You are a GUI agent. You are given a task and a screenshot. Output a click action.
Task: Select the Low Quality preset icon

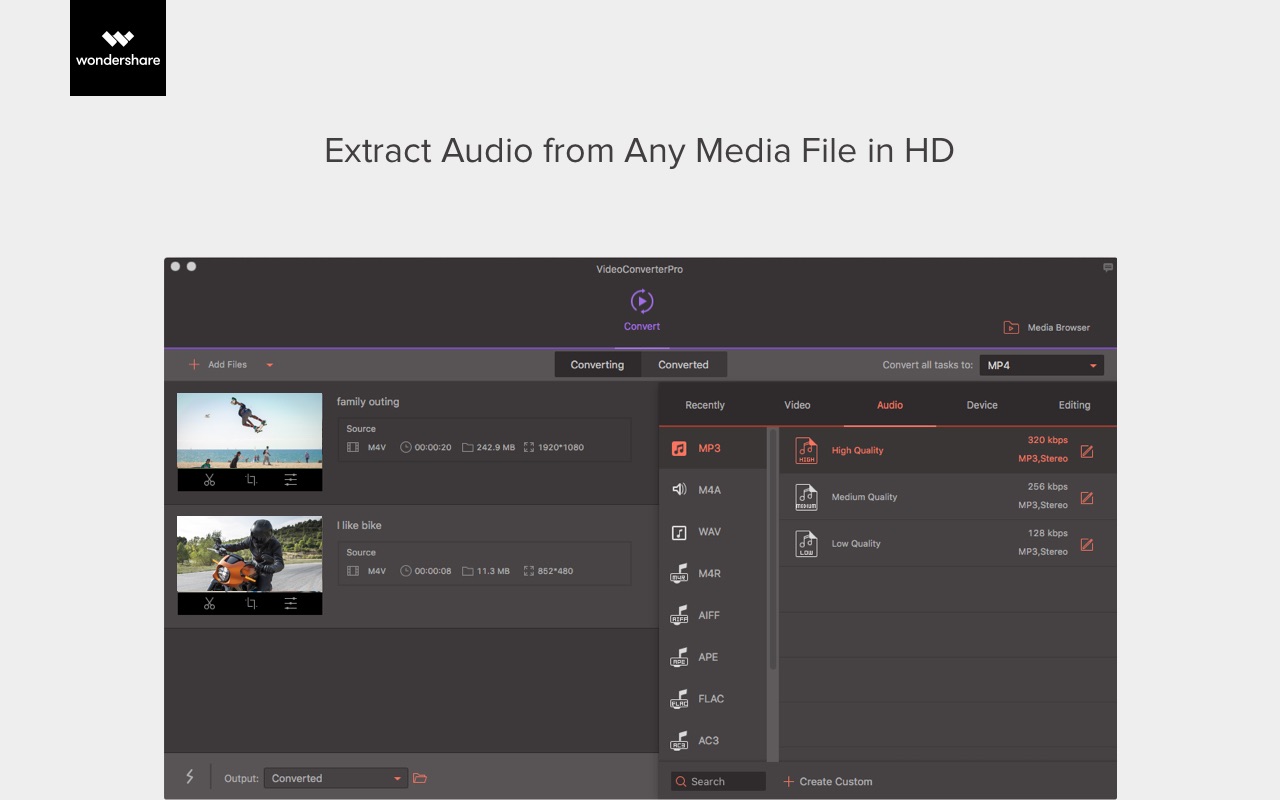click(806, 544)
